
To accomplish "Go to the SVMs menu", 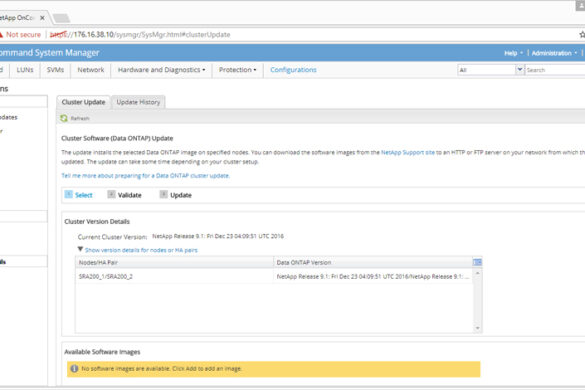I will [55, 70].
